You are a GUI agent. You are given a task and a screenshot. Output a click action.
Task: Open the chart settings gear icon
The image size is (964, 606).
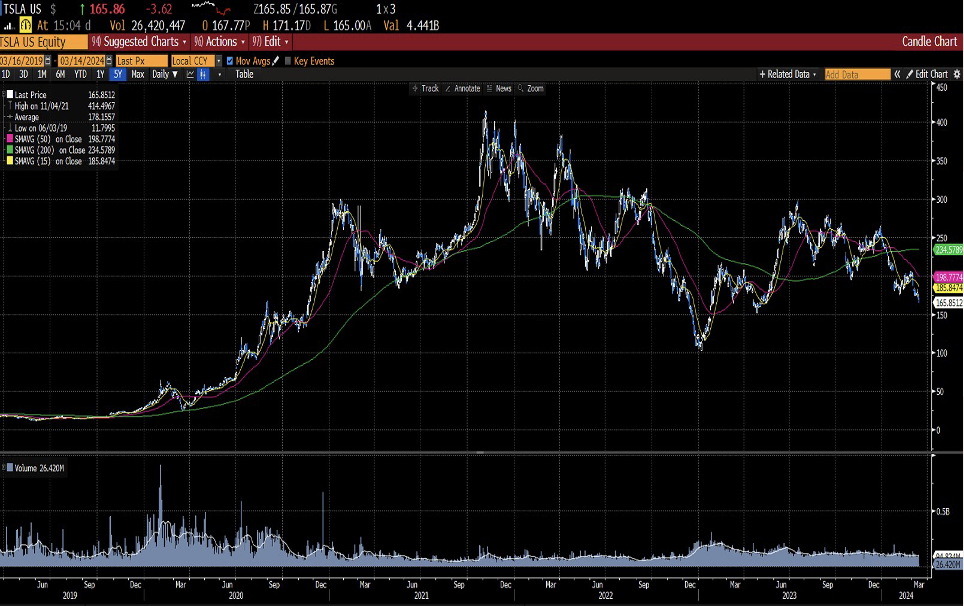coord(957,74)
